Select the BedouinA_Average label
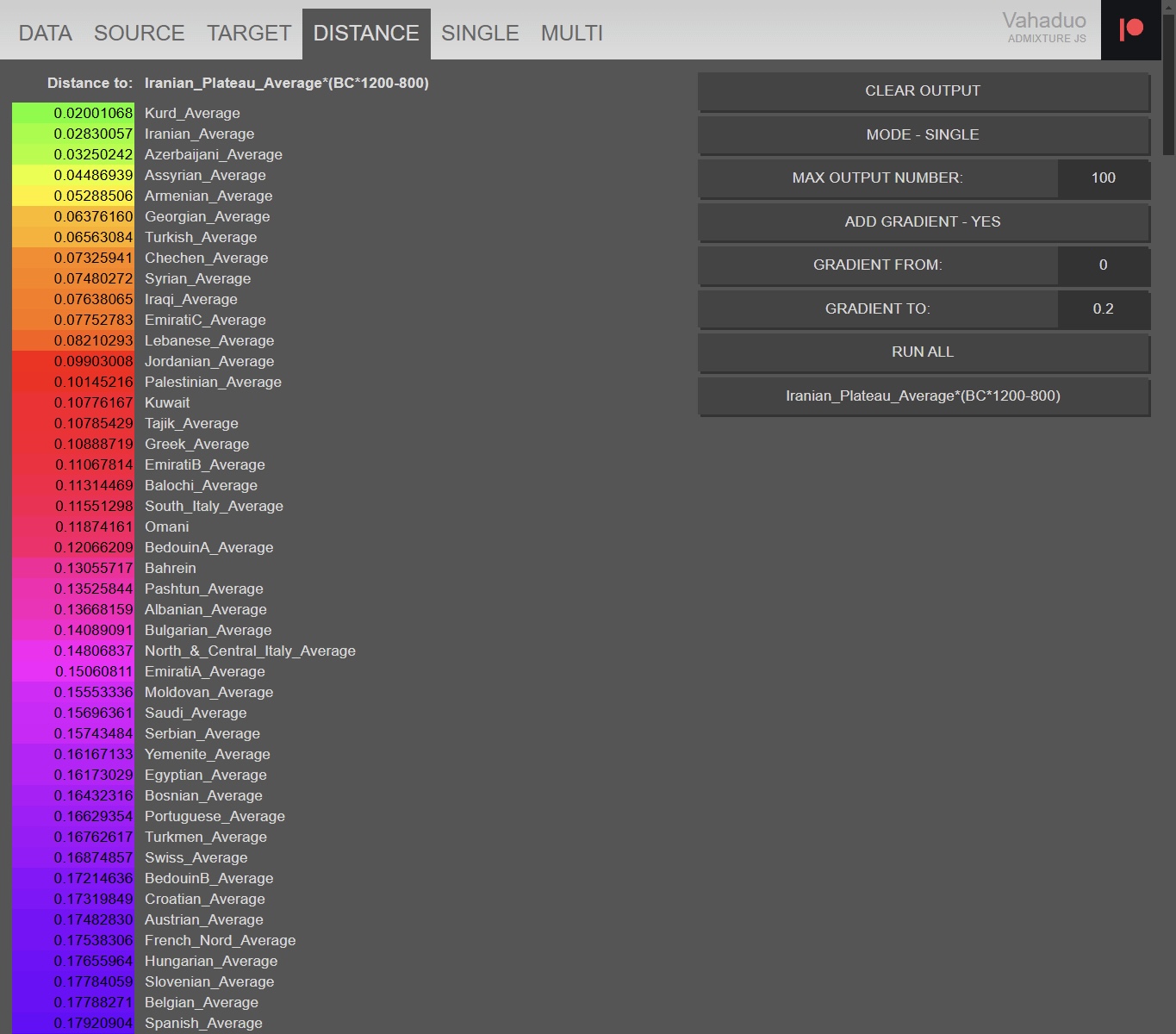Screen dimensions: 1176x1034 (209, 548)
